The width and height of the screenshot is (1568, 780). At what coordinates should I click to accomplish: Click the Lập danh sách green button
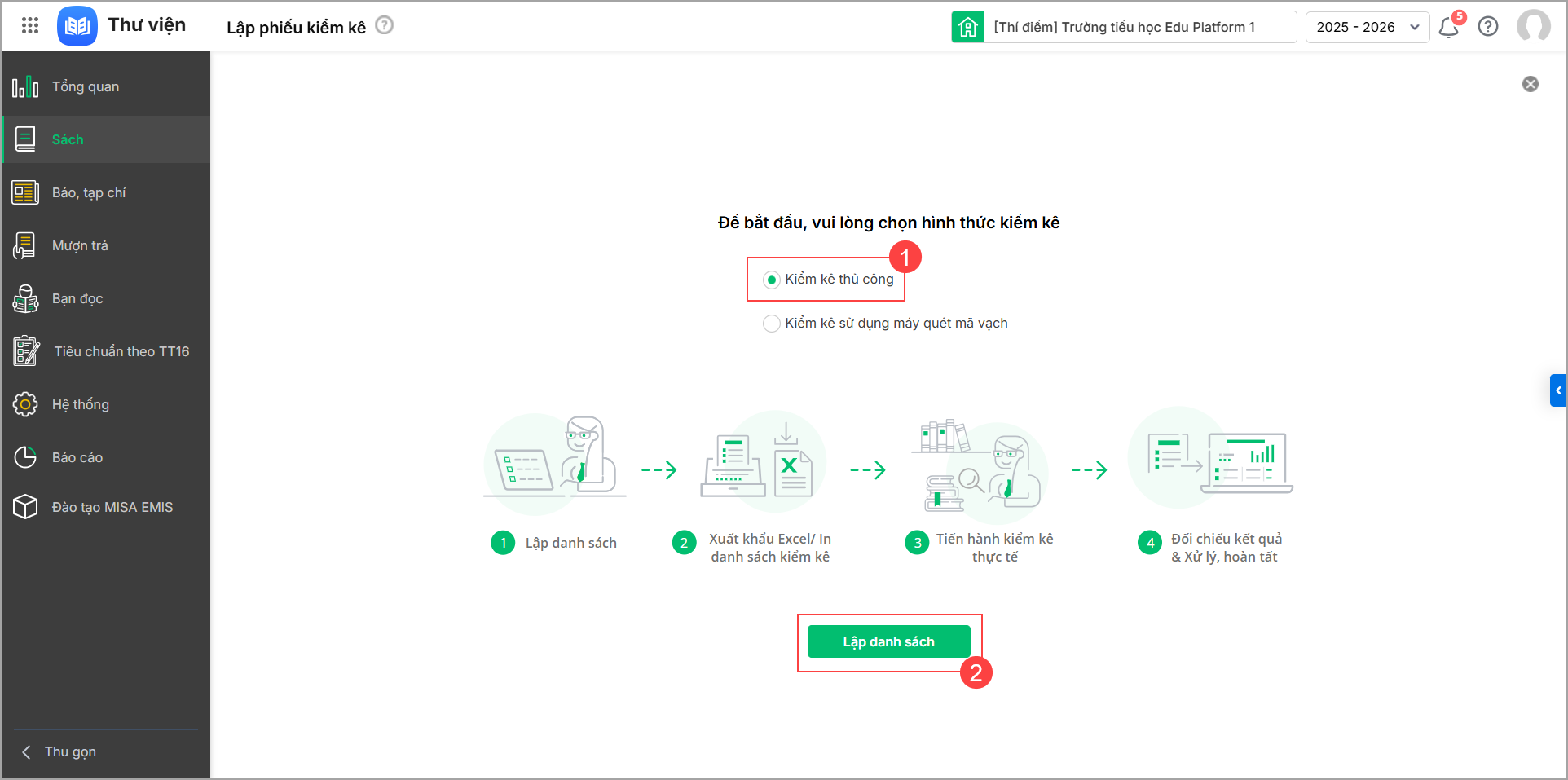(x=888, y=641)
